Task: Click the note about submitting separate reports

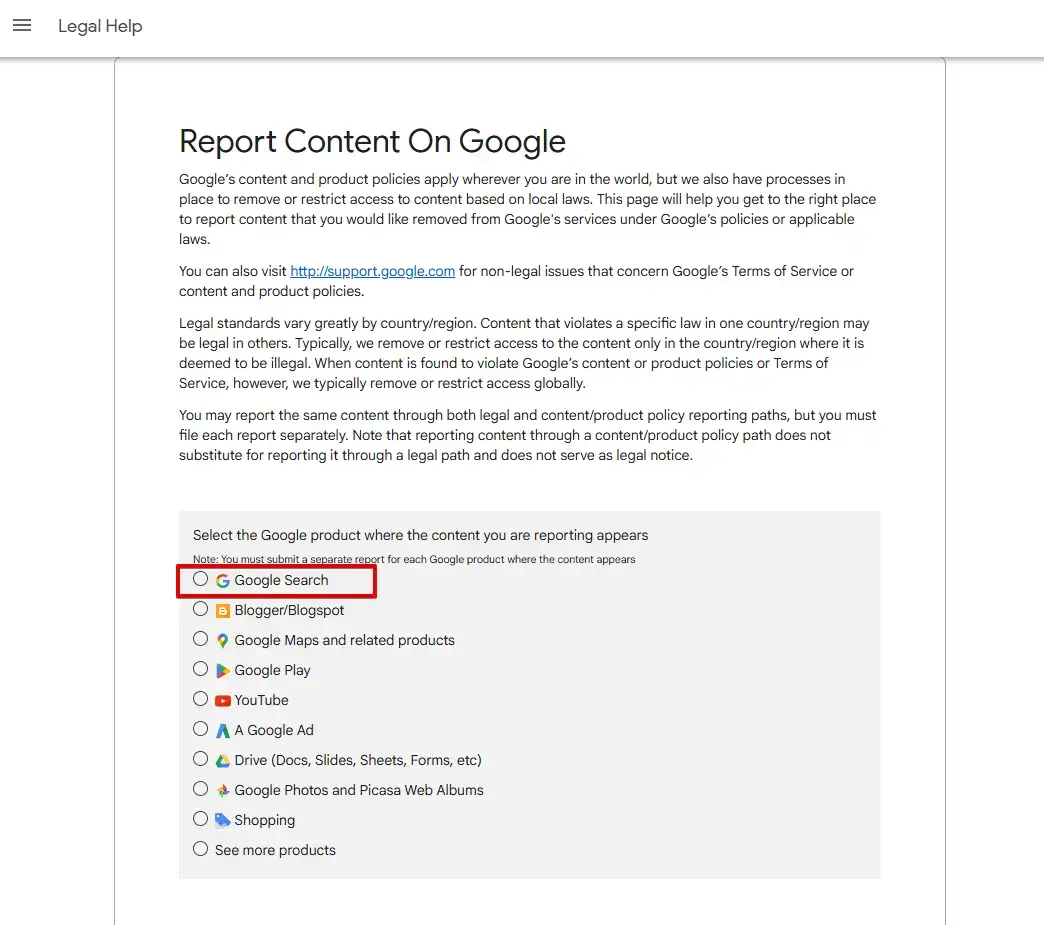Action: click(x=414, y=559)
